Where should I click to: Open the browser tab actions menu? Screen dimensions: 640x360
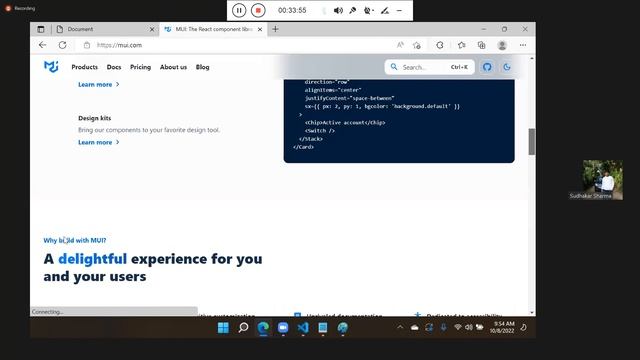click(x=41, y=29)
